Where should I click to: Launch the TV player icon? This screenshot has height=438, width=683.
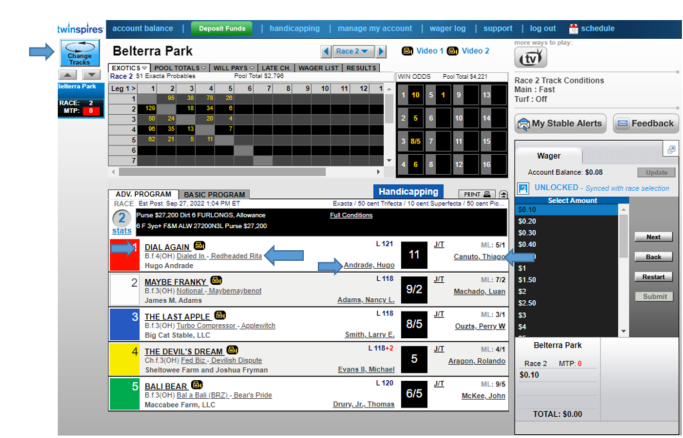(x=531, y=57)
